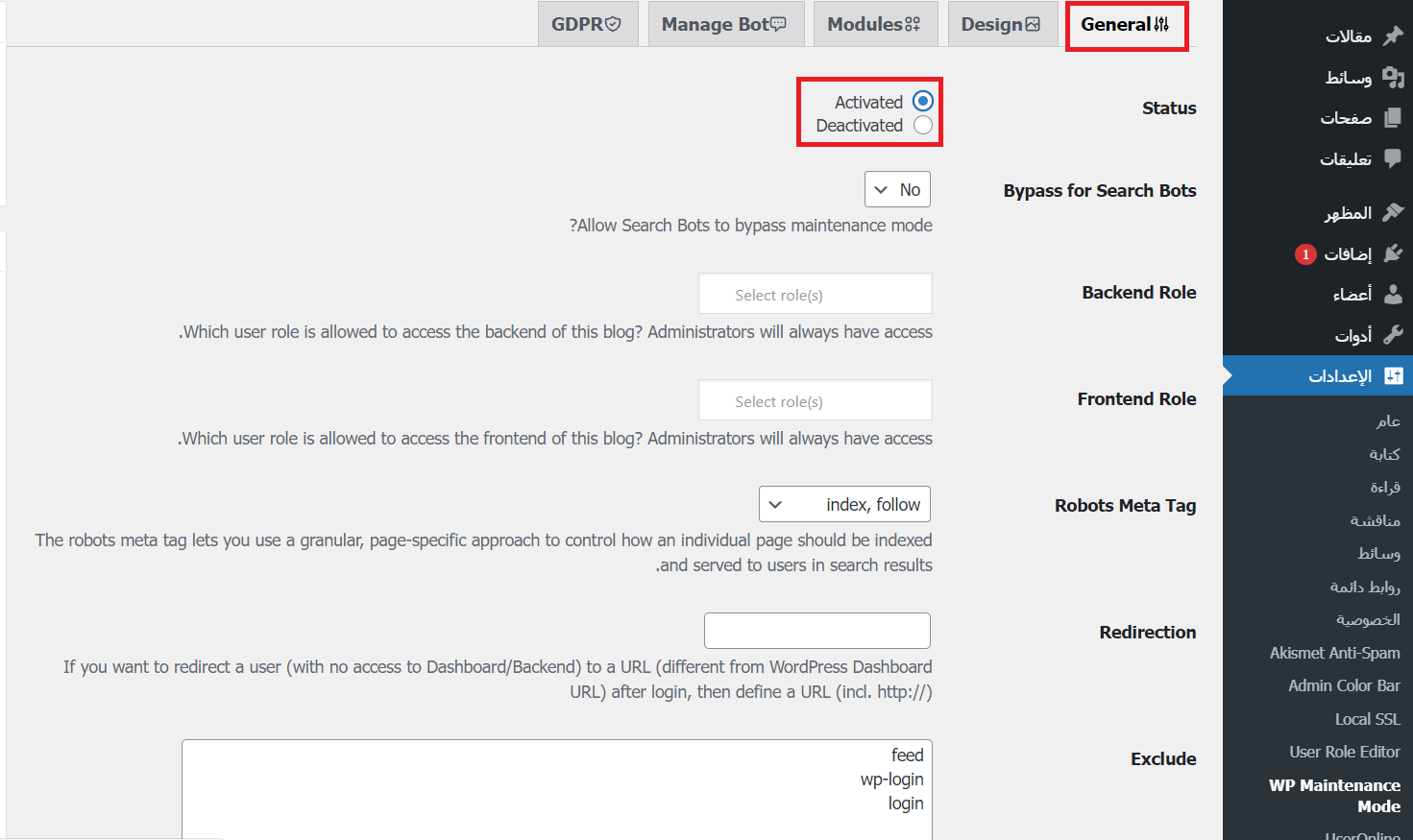Open the Backend Role selector
The image size is (1413, 840).
[x=816, y=295]
